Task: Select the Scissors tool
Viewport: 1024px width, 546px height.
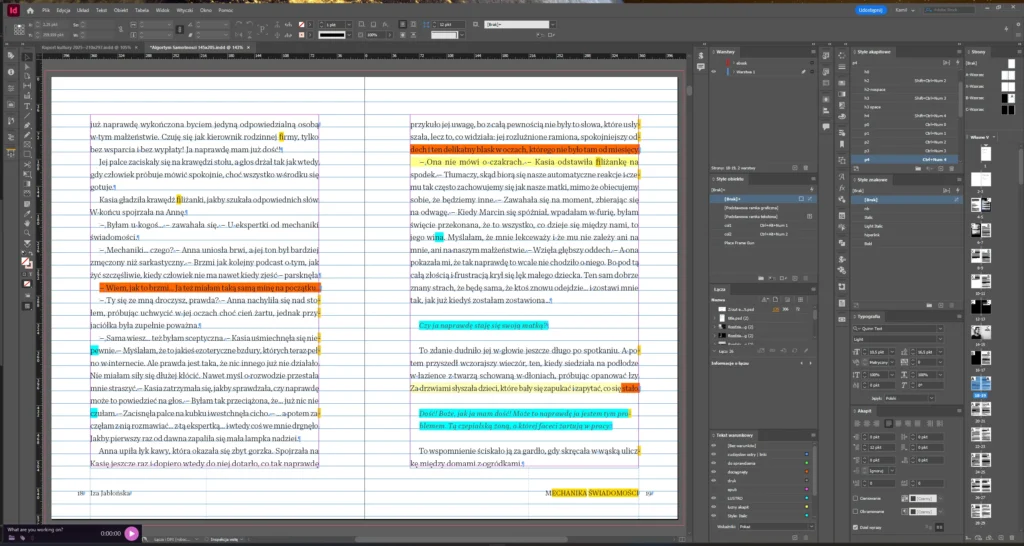Action: click(x=27, y=164)
